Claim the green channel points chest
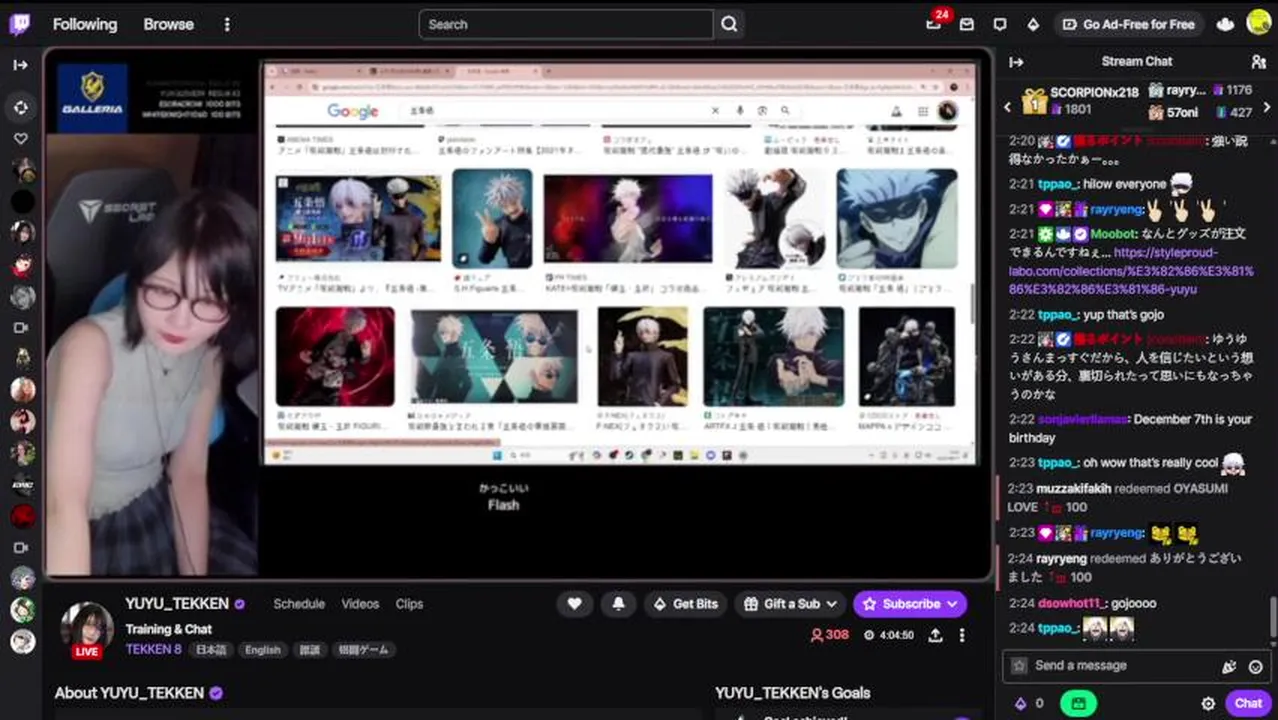 point(1078,703)
